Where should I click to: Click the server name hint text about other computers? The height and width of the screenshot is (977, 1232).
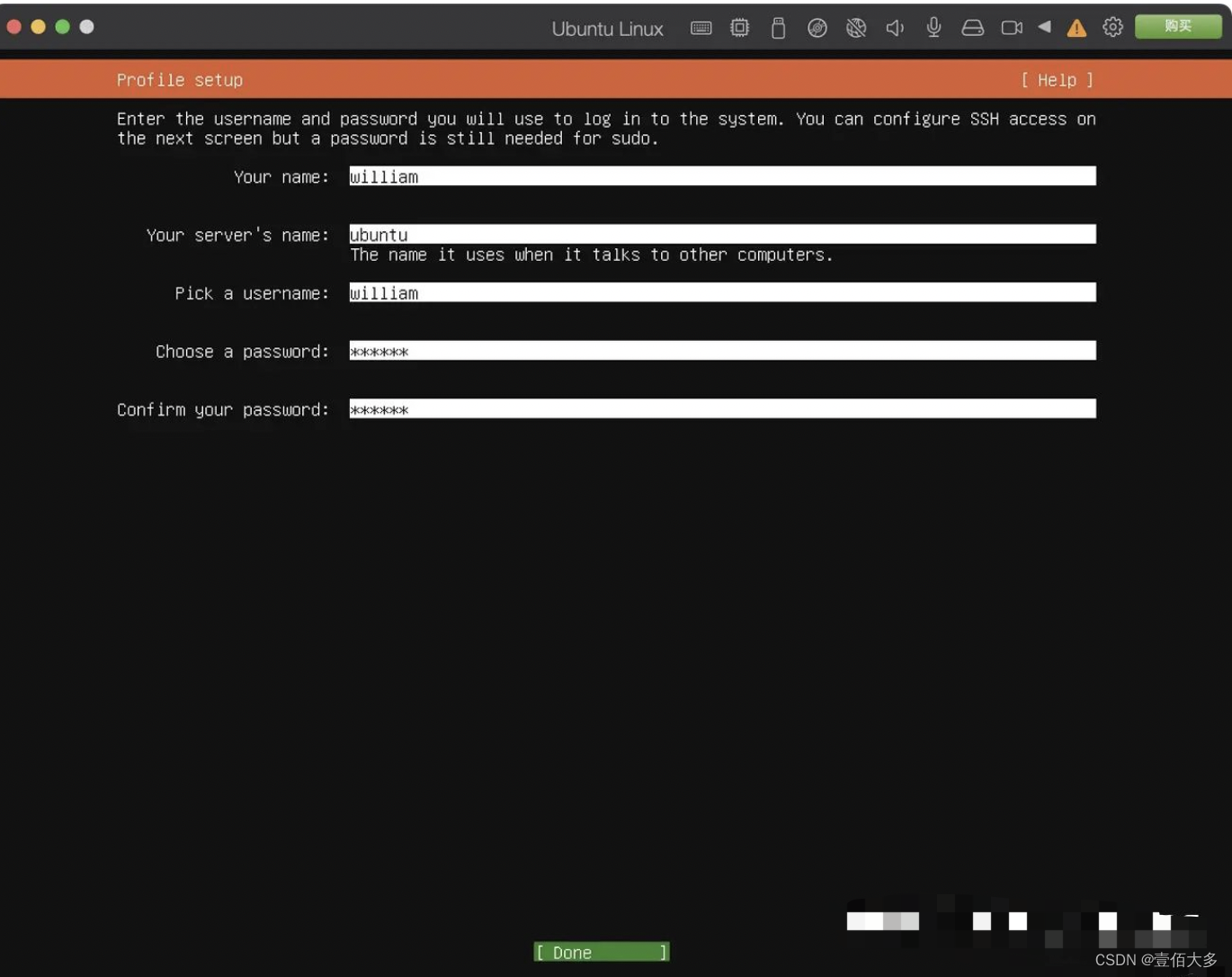coord(592,255)
